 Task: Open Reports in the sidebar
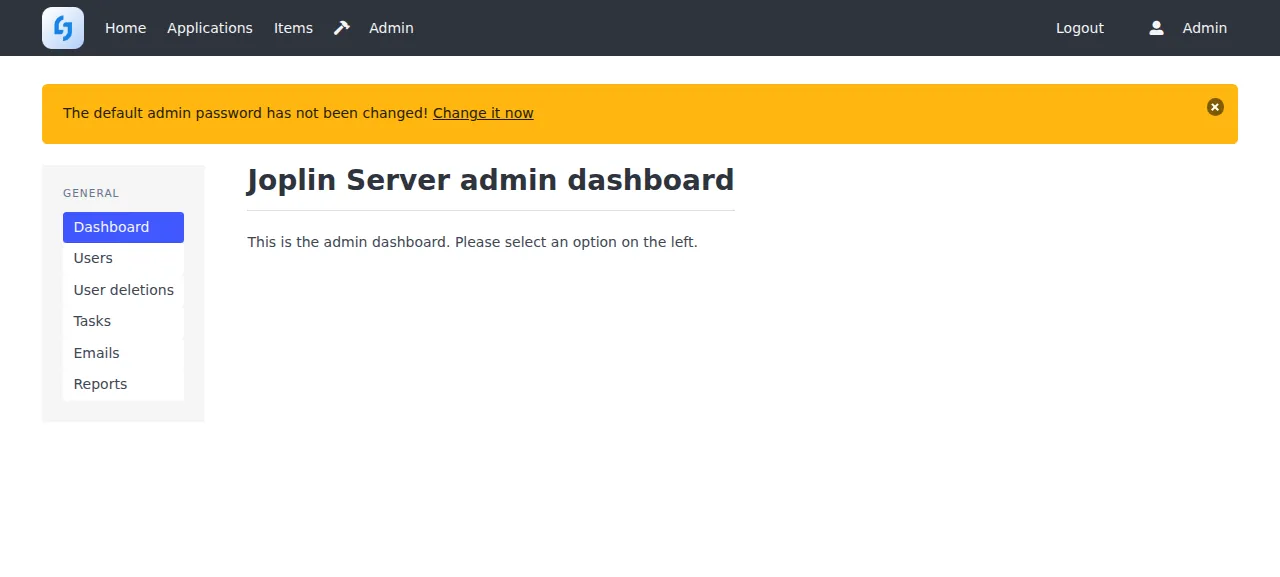click(x=123, y=384)
